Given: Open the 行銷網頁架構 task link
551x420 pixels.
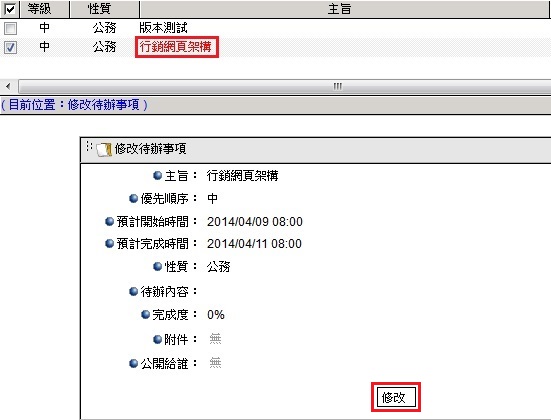Looking at the screenshot, I should (x=176, y=47).
